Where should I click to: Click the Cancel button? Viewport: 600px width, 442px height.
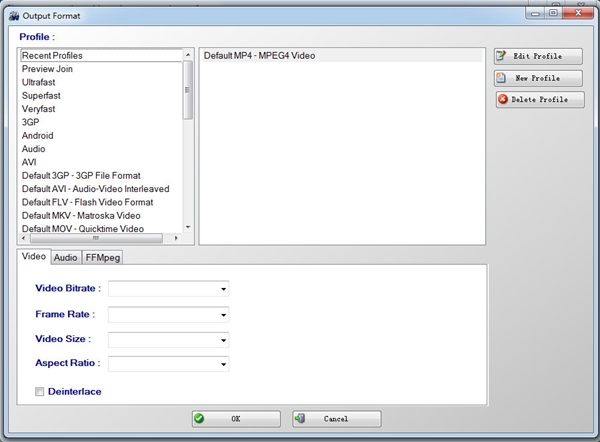click(336, 419)
